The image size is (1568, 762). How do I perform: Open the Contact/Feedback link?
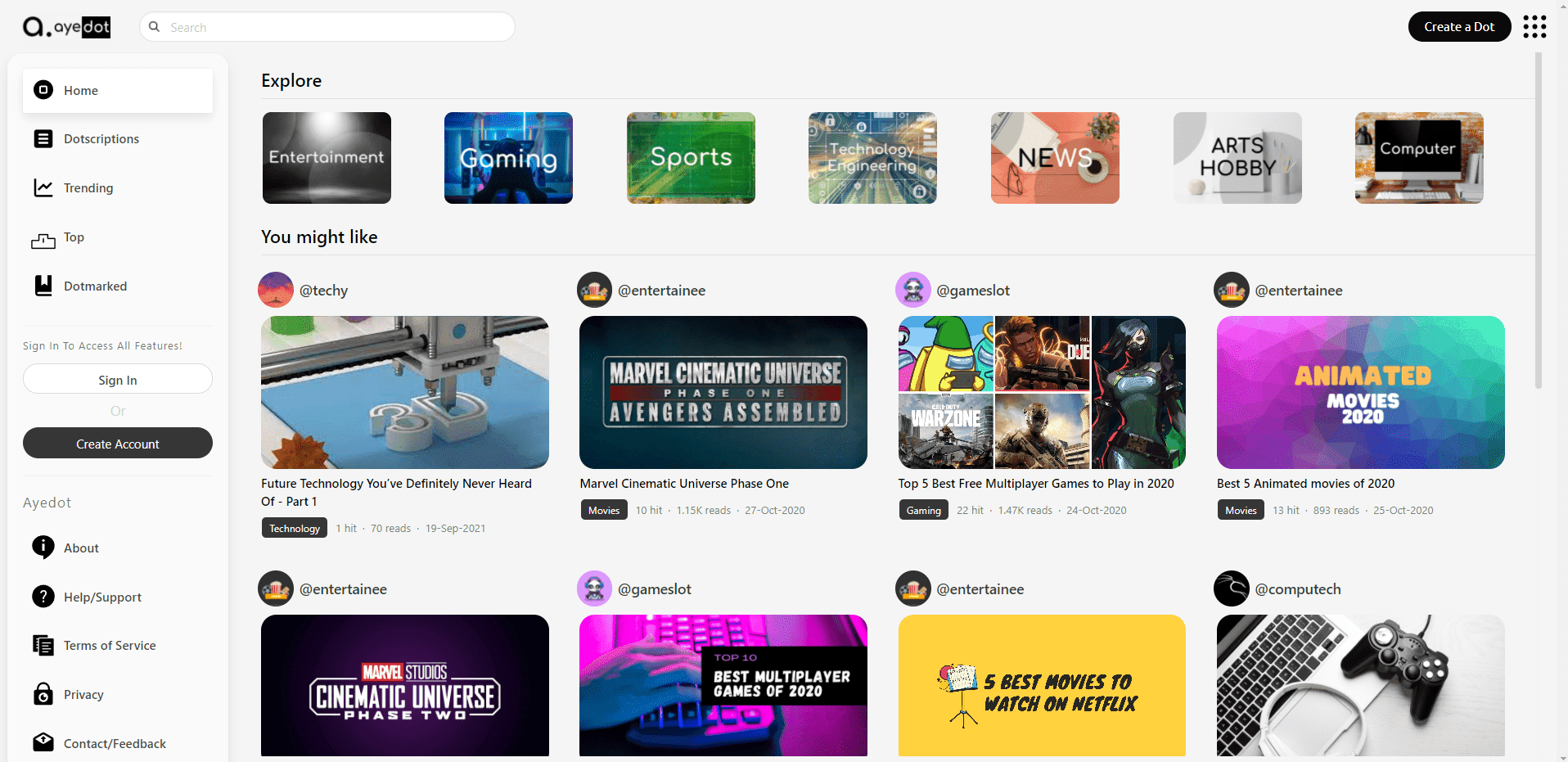coord(118,743)
